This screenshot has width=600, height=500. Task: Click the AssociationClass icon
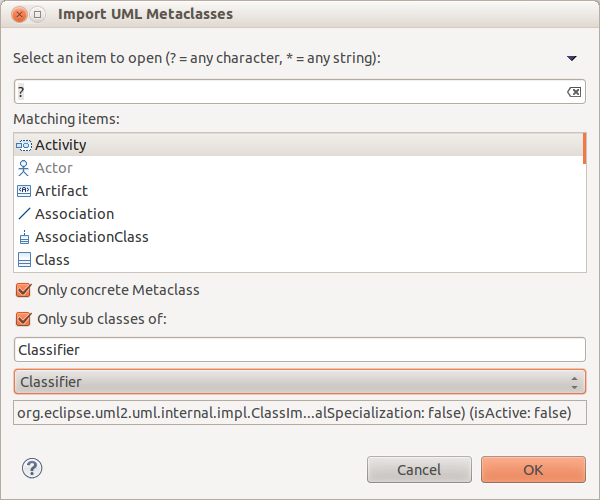pos(24,237)
